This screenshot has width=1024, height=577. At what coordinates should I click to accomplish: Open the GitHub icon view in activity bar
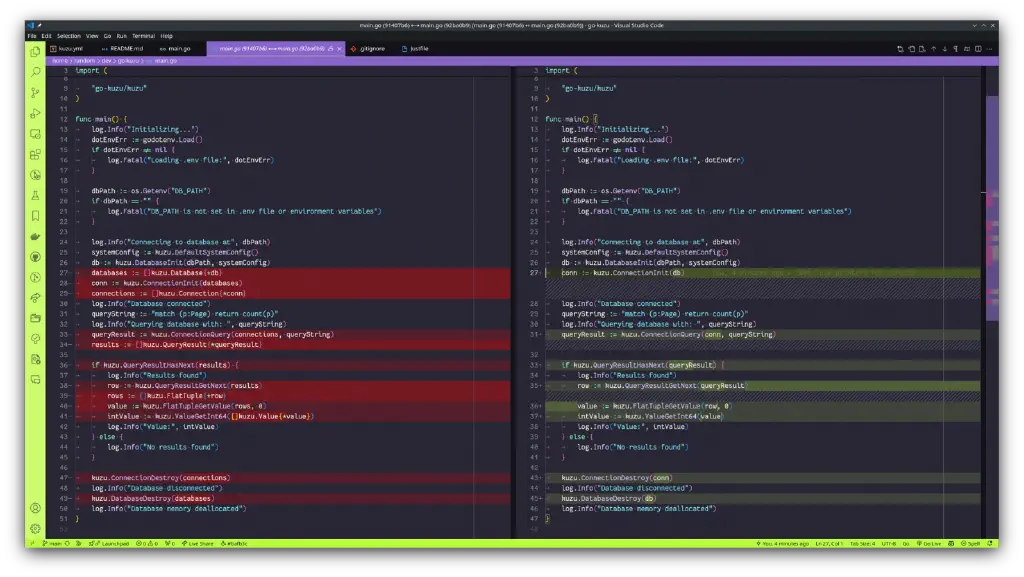[x=35, y=257]
